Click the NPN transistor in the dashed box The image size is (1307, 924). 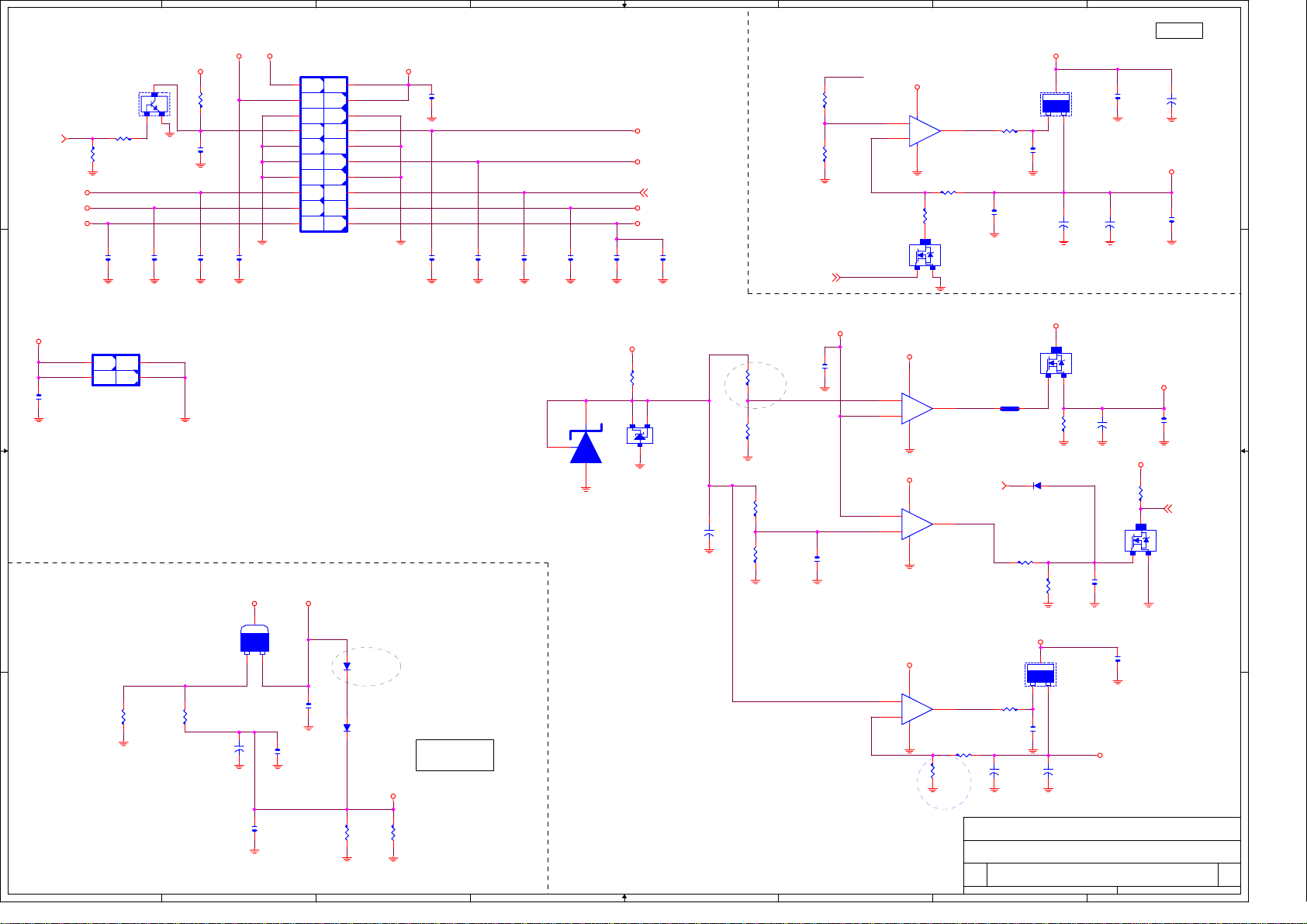154,104
